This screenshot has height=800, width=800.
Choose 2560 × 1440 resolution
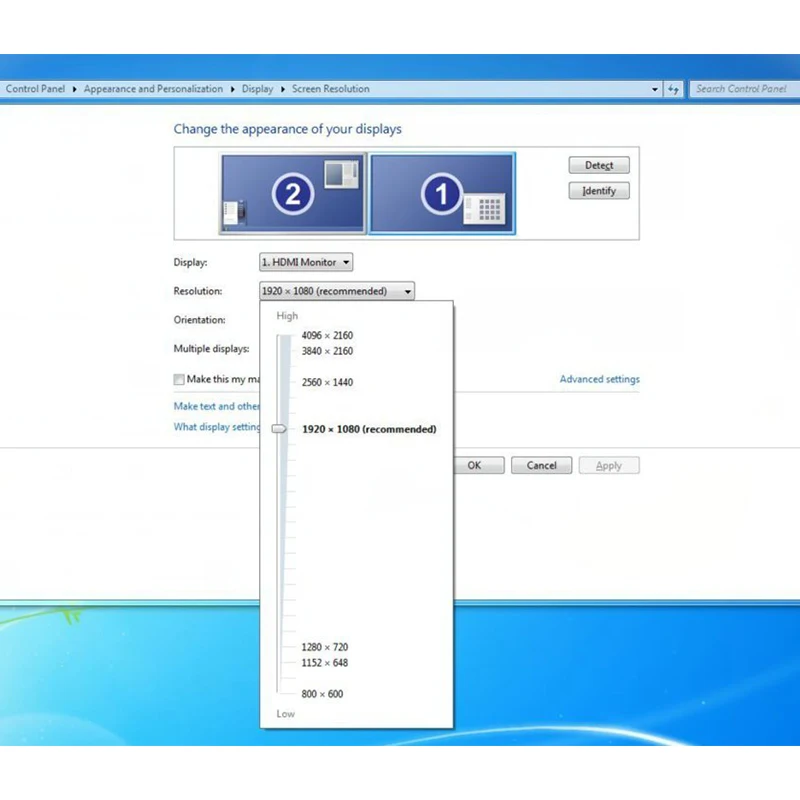click(x=327, y=382)
